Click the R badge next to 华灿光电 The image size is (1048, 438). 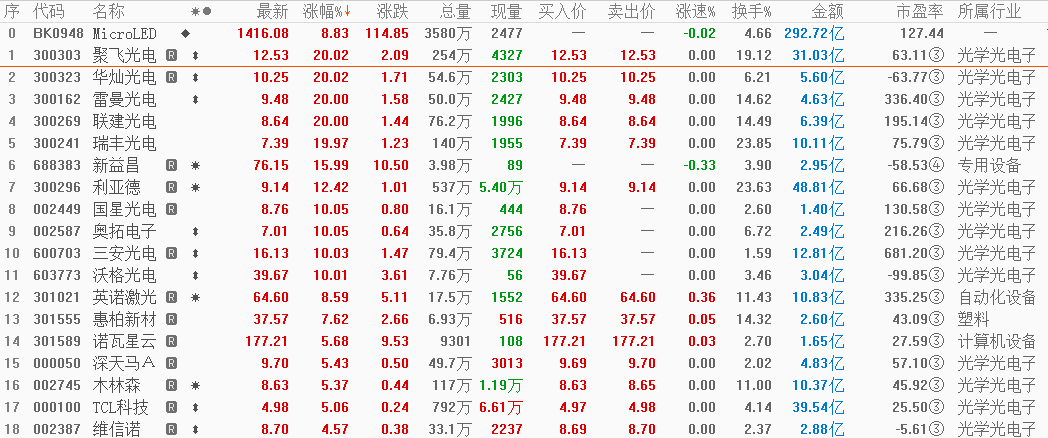pyautogui.click(x=172, y=78)
